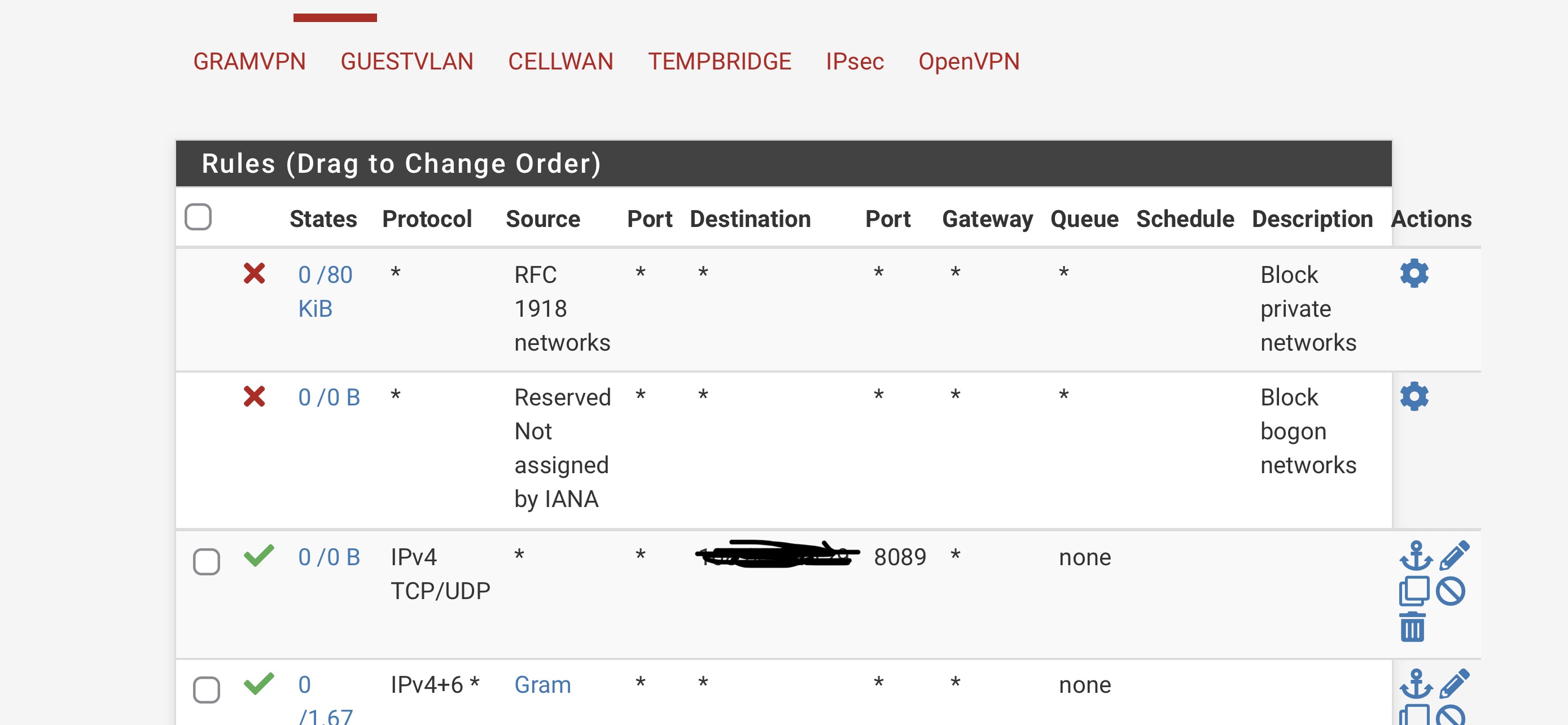Click the 0 /80 KiB states link
Viewport: 1568px width, 725px height.
[325, 291]
